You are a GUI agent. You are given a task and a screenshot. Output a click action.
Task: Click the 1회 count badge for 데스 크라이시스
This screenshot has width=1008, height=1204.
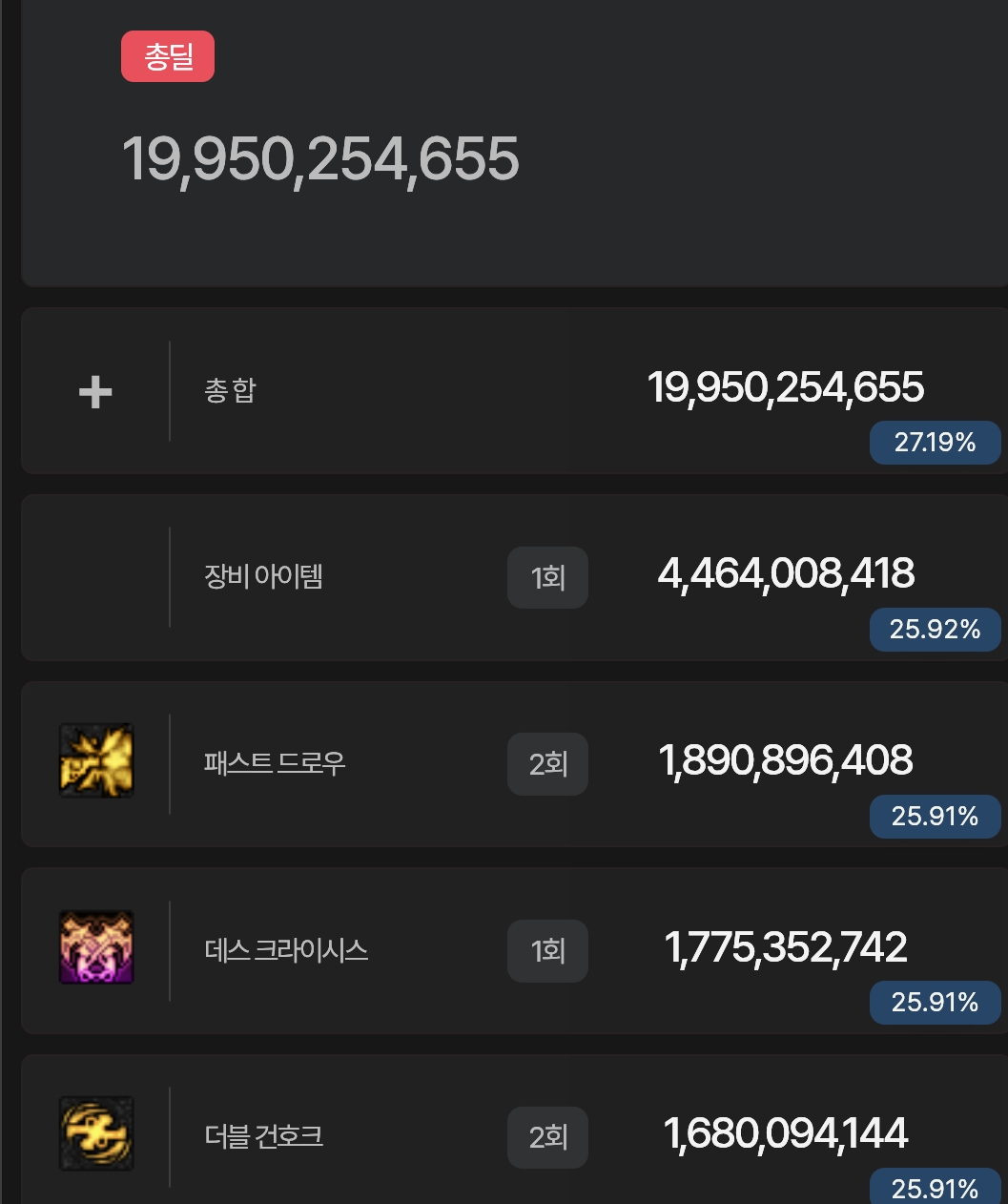click(x=547, y=951)
